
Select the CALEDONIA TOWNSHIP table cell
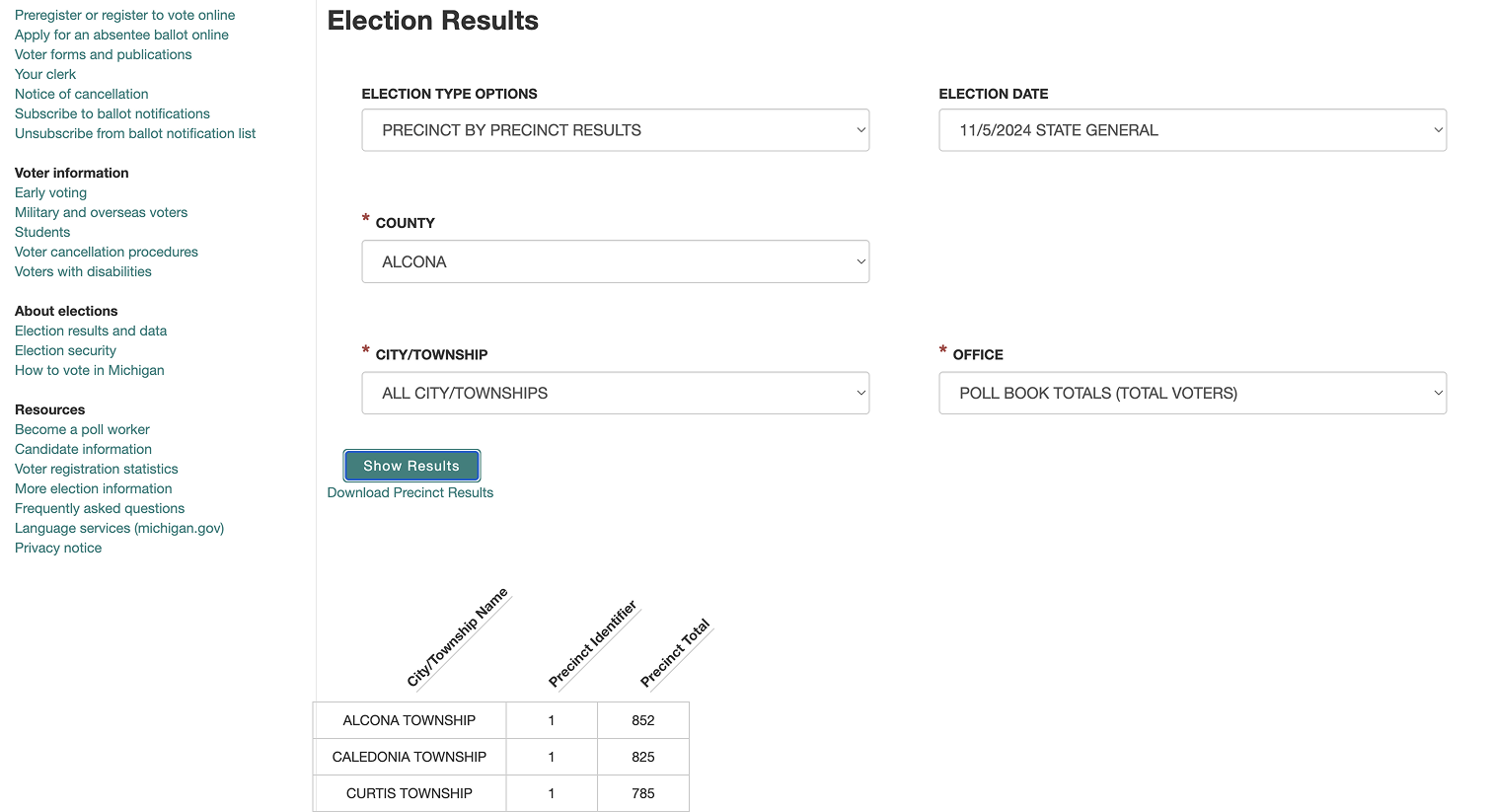pyautogui.click(x=409, y=757)
